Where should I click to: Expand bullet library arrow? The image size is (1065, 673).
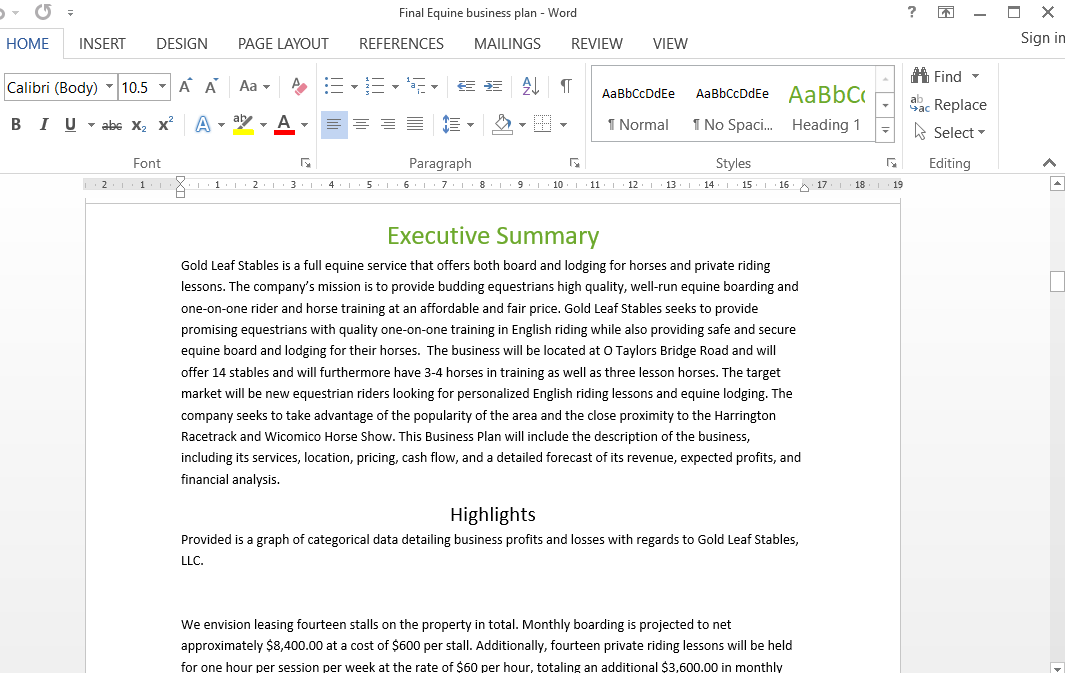tap(354, 87)
